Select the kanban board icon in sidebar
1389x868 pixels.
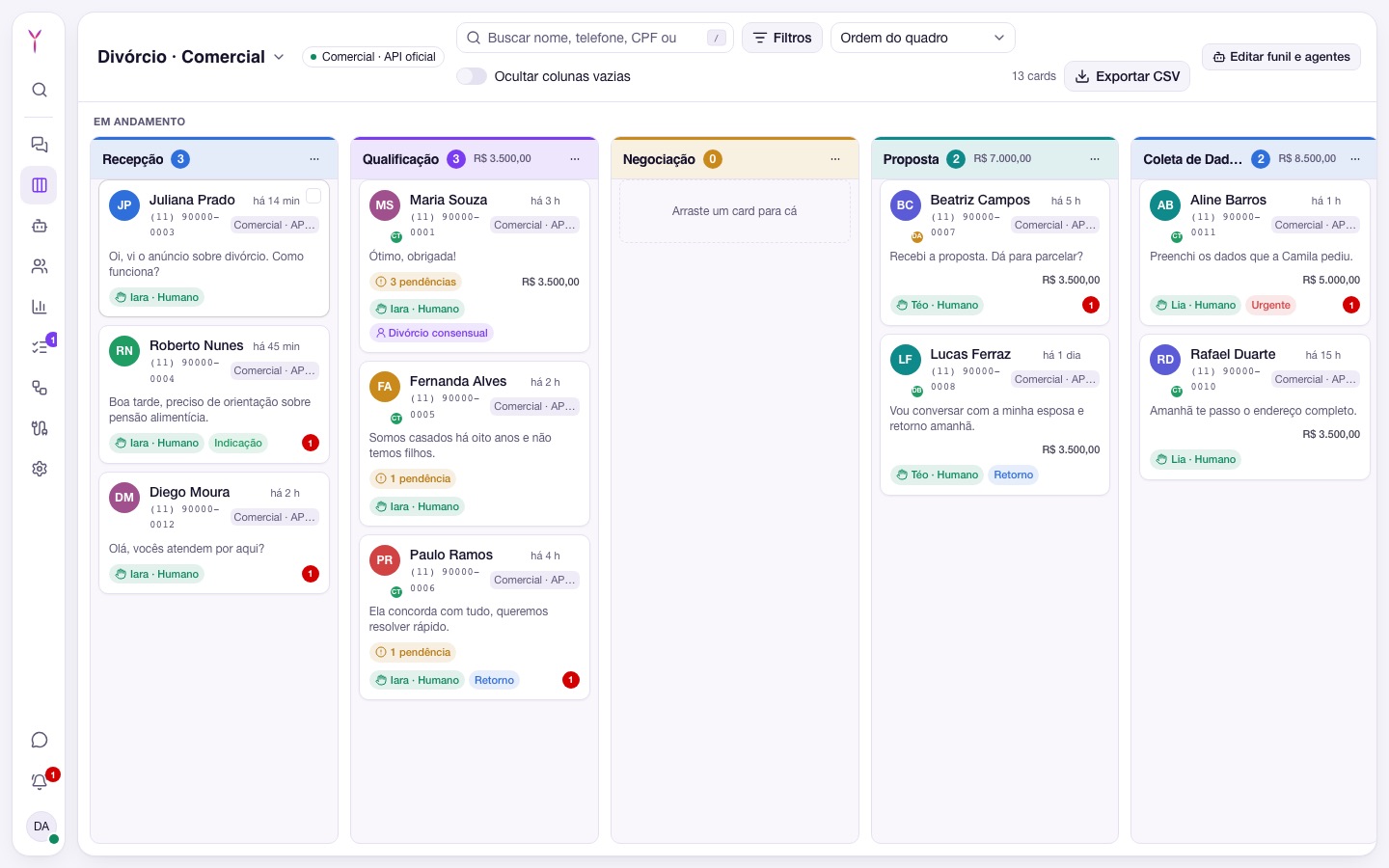click(40, 185)
